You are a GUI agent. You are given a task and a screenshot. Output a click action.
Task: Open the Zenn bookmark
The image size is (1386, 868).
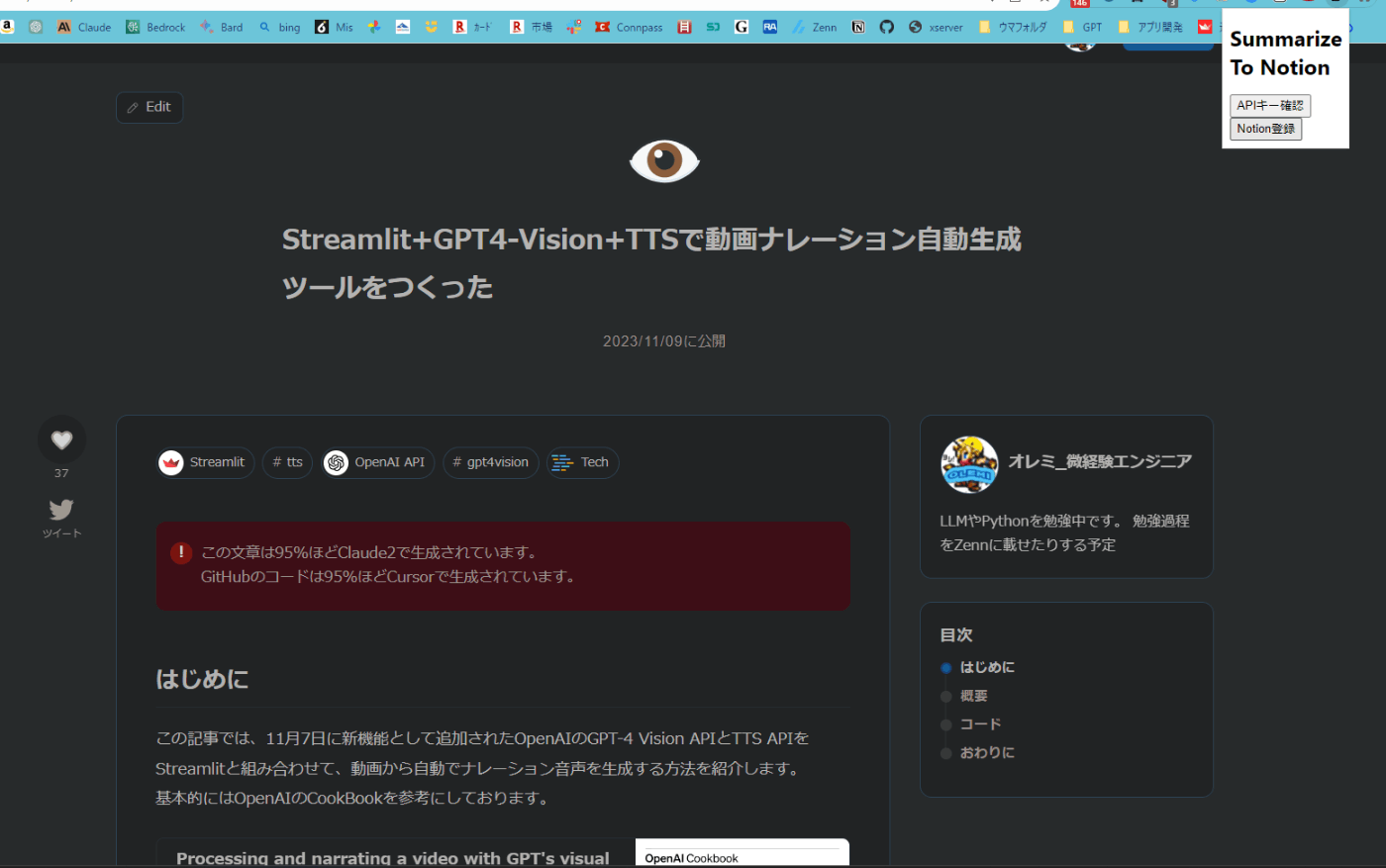(x=814, y=27)
